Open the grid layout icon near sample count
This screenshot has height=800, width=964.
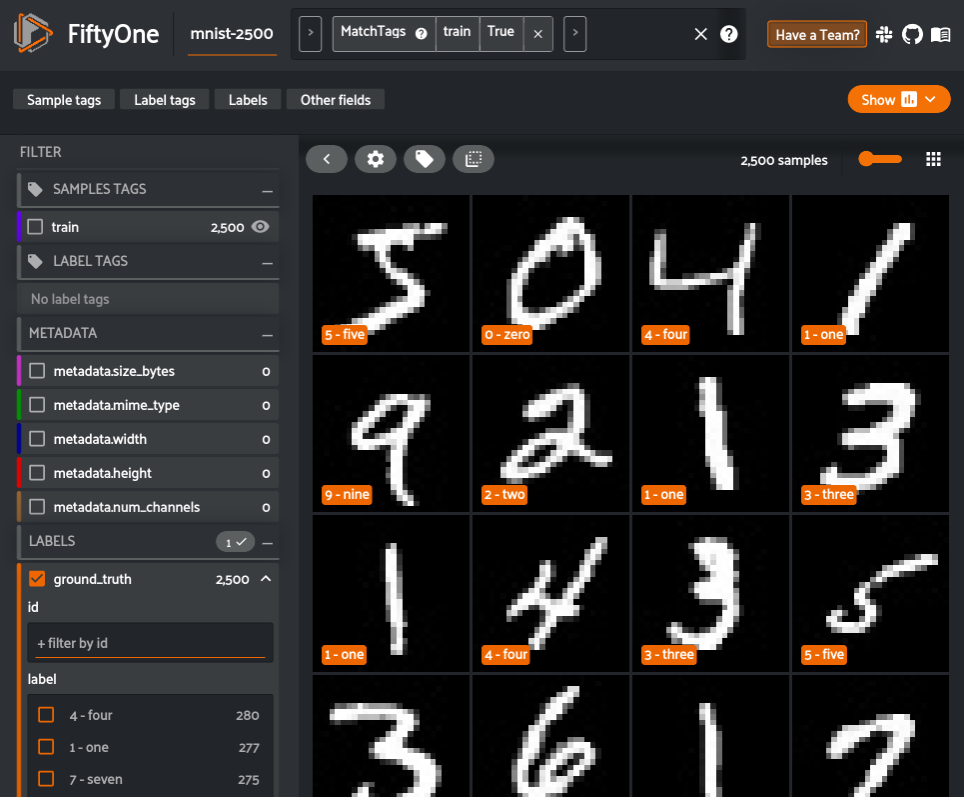[933, 158]
